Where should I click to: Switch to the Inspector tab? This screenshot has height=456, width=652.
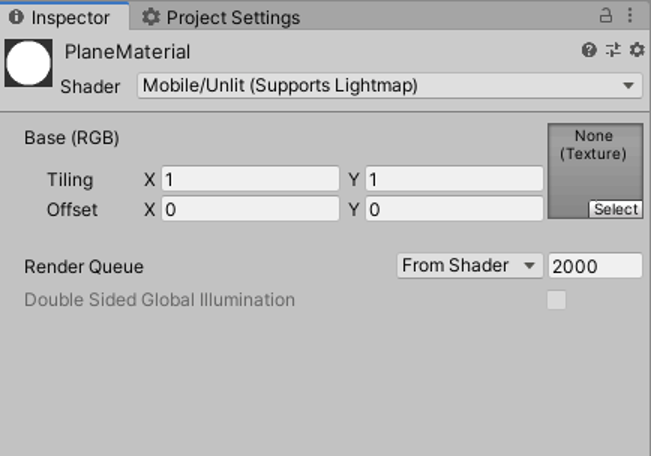[63, 18]
